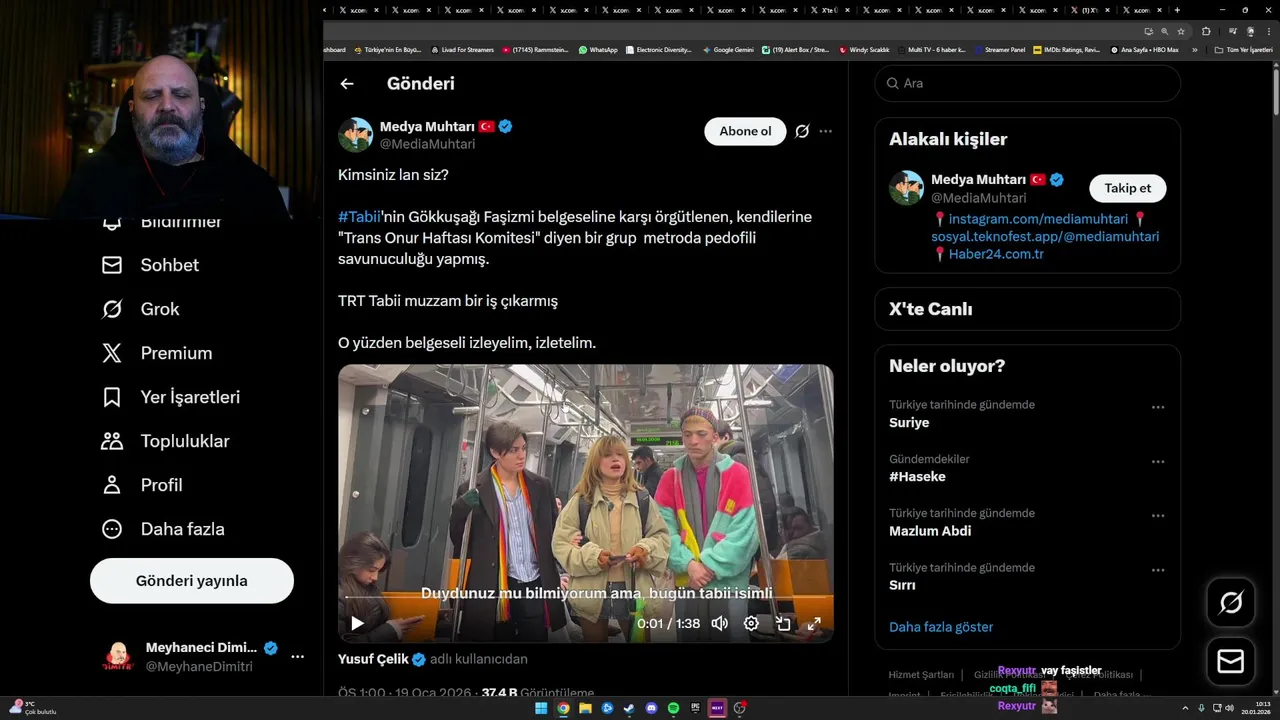Open more options for #Haseke trend
Image resolution: width=1280 pixels, height=720 pixels.
coord(1158,462)
